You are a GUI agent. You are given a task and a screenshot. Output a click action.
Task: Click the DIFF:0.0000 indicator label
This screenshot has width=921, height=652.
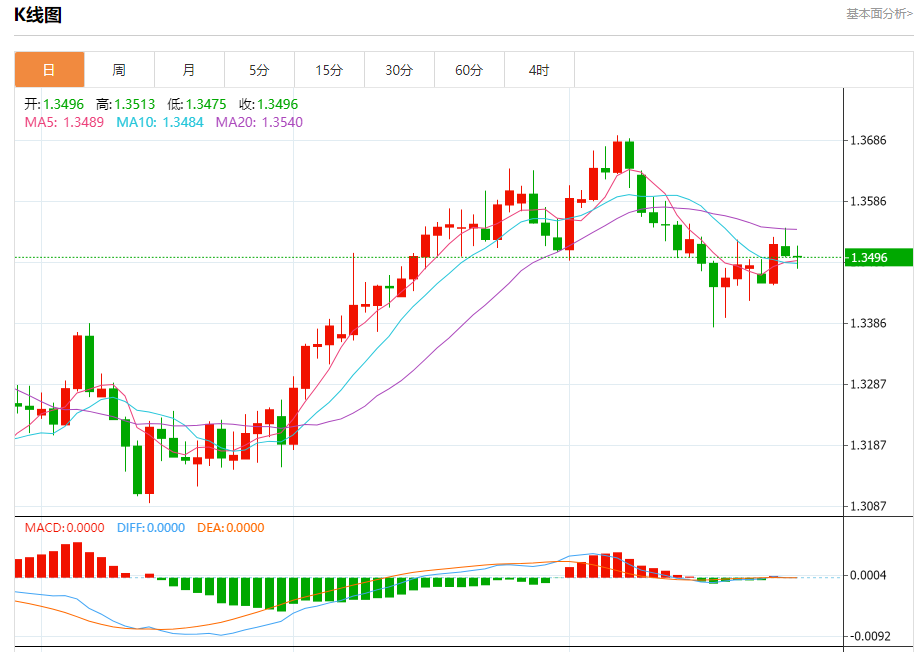151,527
